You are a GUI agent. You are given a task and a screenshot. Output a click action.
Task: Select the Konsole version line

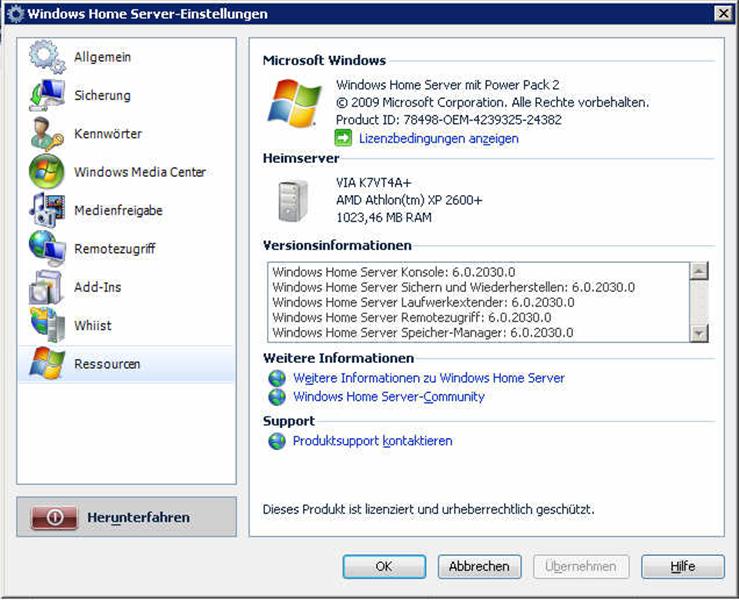[394, 272]
